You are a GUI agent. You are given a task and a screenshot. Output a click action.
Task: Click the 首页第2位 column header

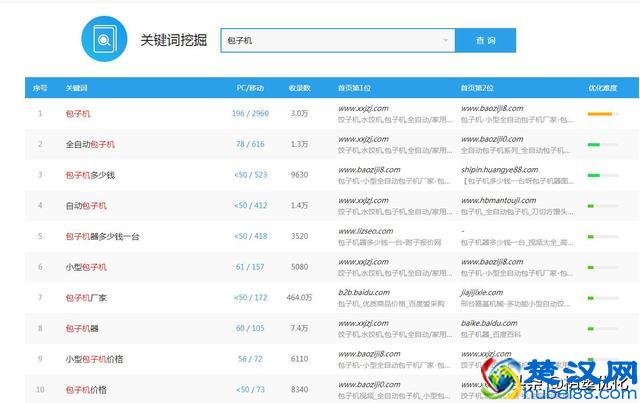(x=477, y=88)
